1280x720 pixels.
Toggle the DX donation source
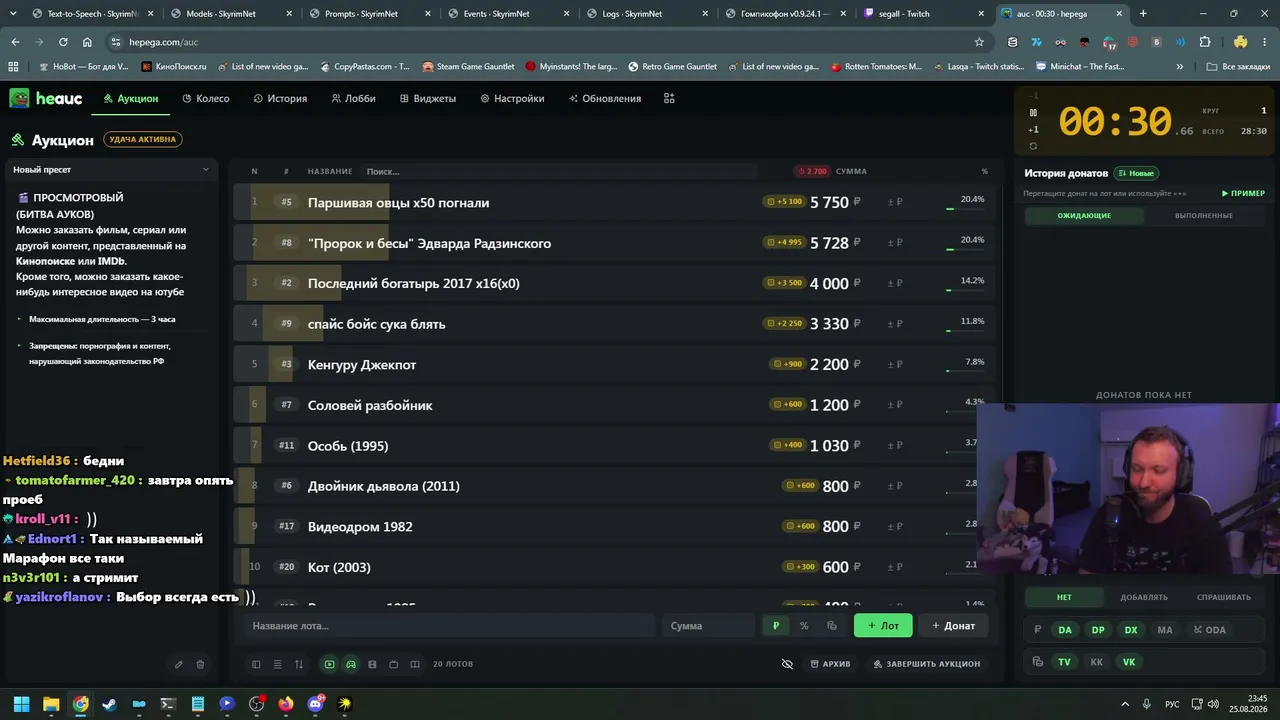click(x=1131, y=630)
